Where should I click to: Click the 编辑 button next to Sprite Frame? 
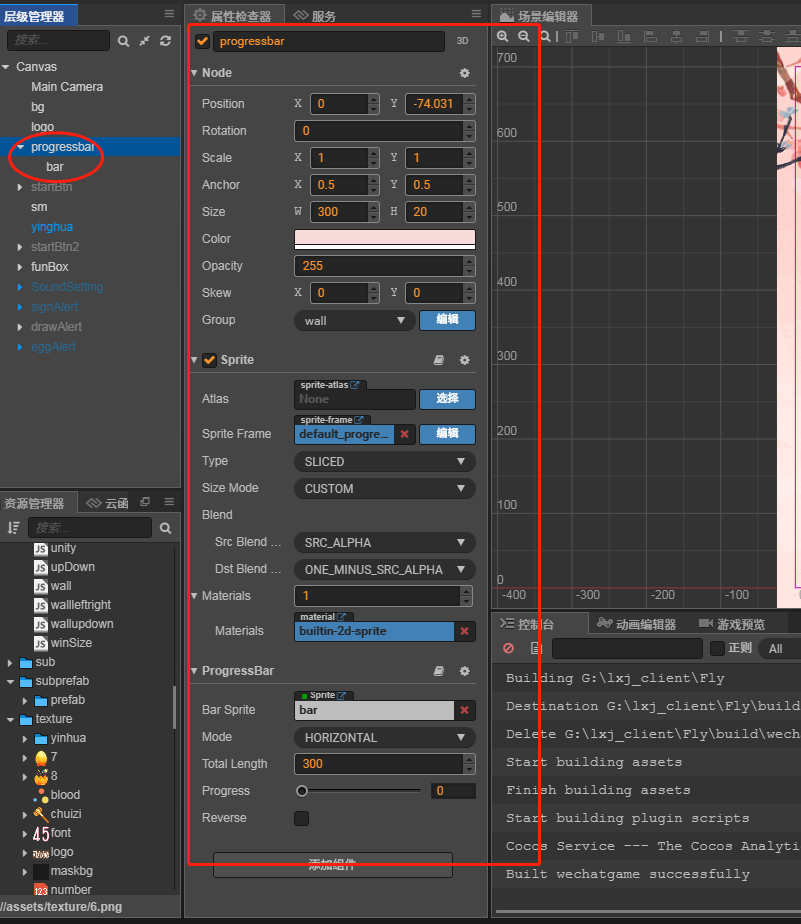pyautogui.click(x=446, y=434)
